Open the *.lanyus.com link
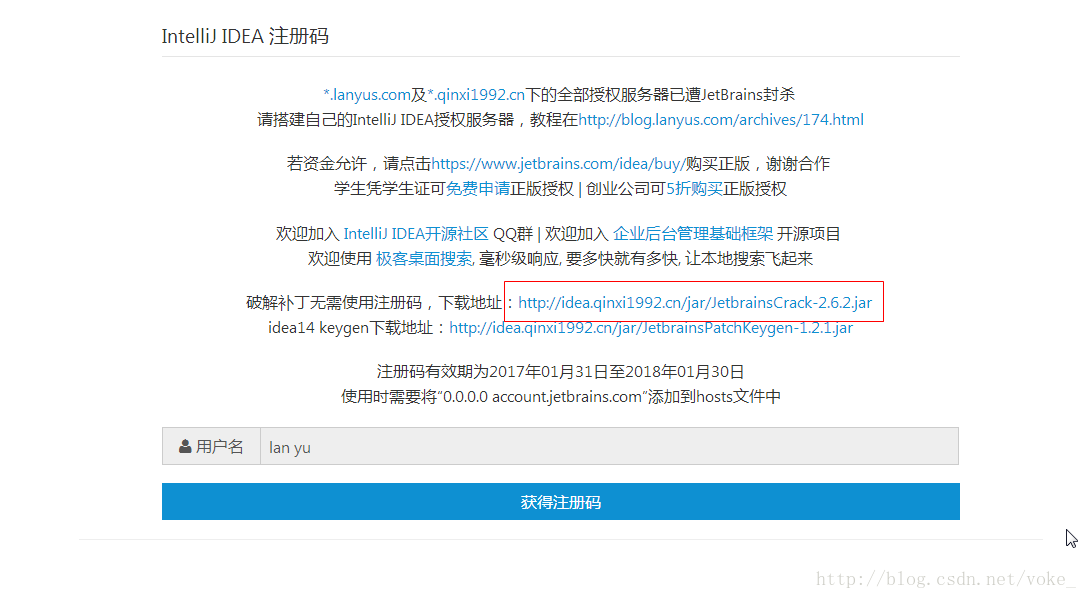This screenshot has height=599, width=1087. [x=367, y=94]
